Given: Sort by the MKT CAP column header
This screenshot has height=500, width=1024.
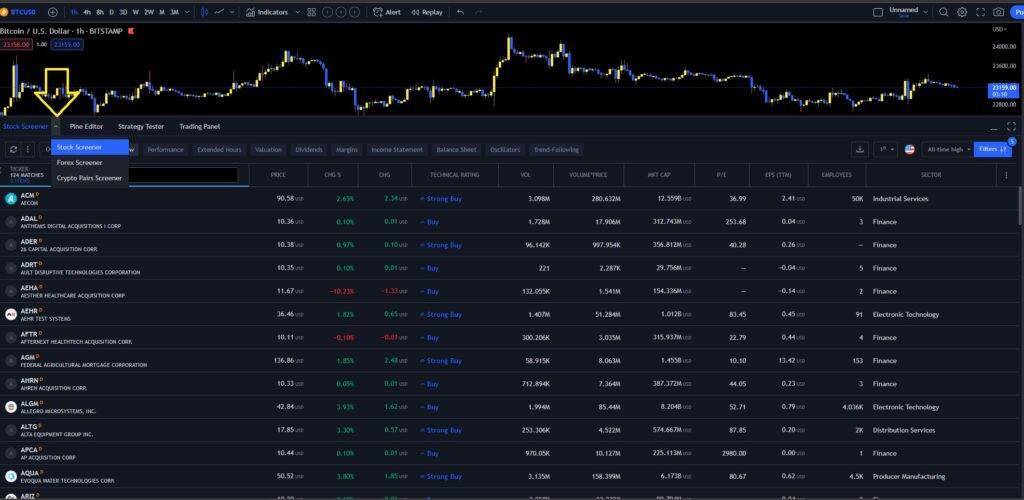Looking at the screenshot, I should coord(659,175).
